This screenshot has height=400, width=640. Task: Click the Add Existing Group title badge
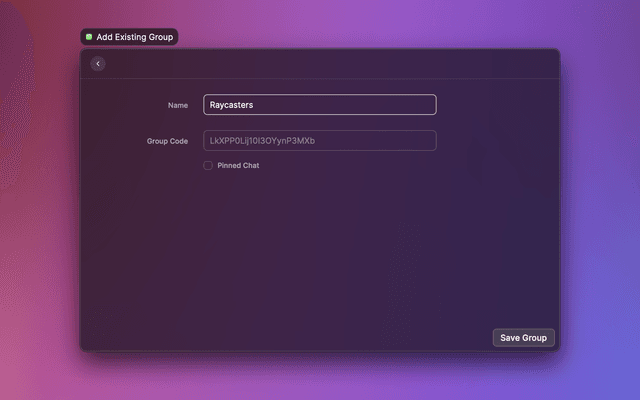coord(134,37)
